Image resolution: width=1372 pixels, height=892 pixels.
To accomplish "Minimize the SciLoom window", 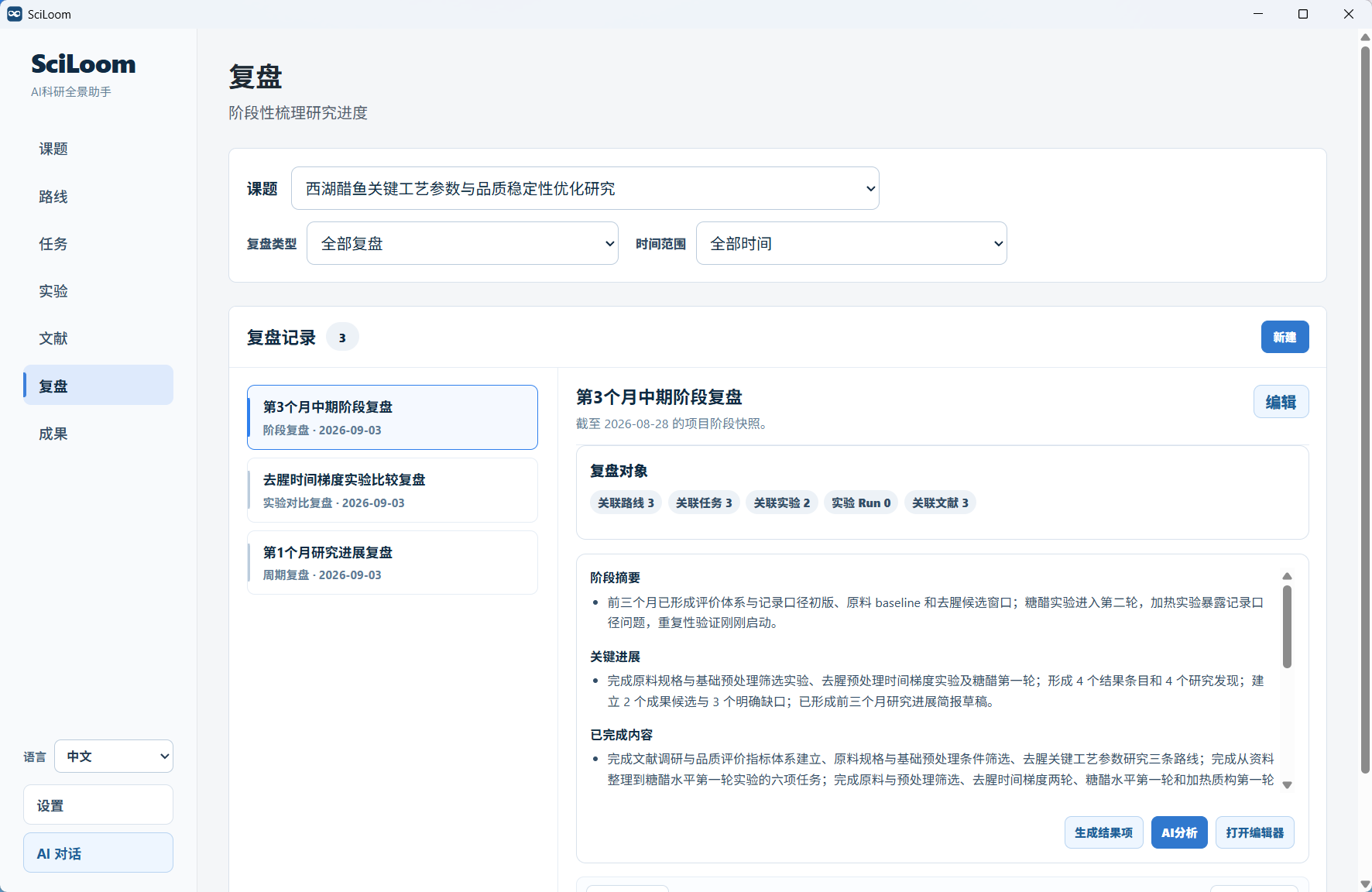I will tap(1258, 14).
